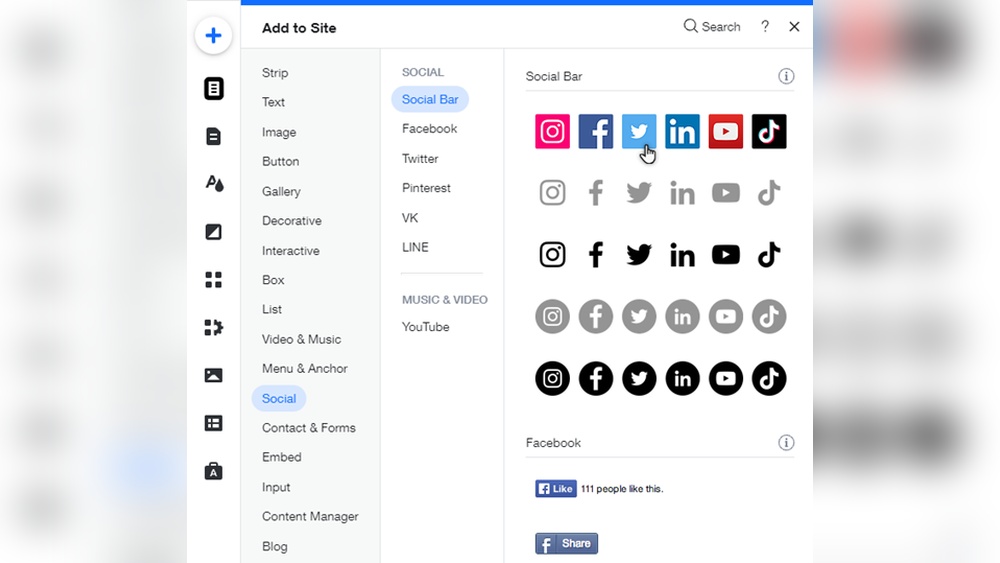Open the puzzle-piece plugins sidebar icon
The width and height of the screenshot is (1000, 563).
tap(214, 327)
